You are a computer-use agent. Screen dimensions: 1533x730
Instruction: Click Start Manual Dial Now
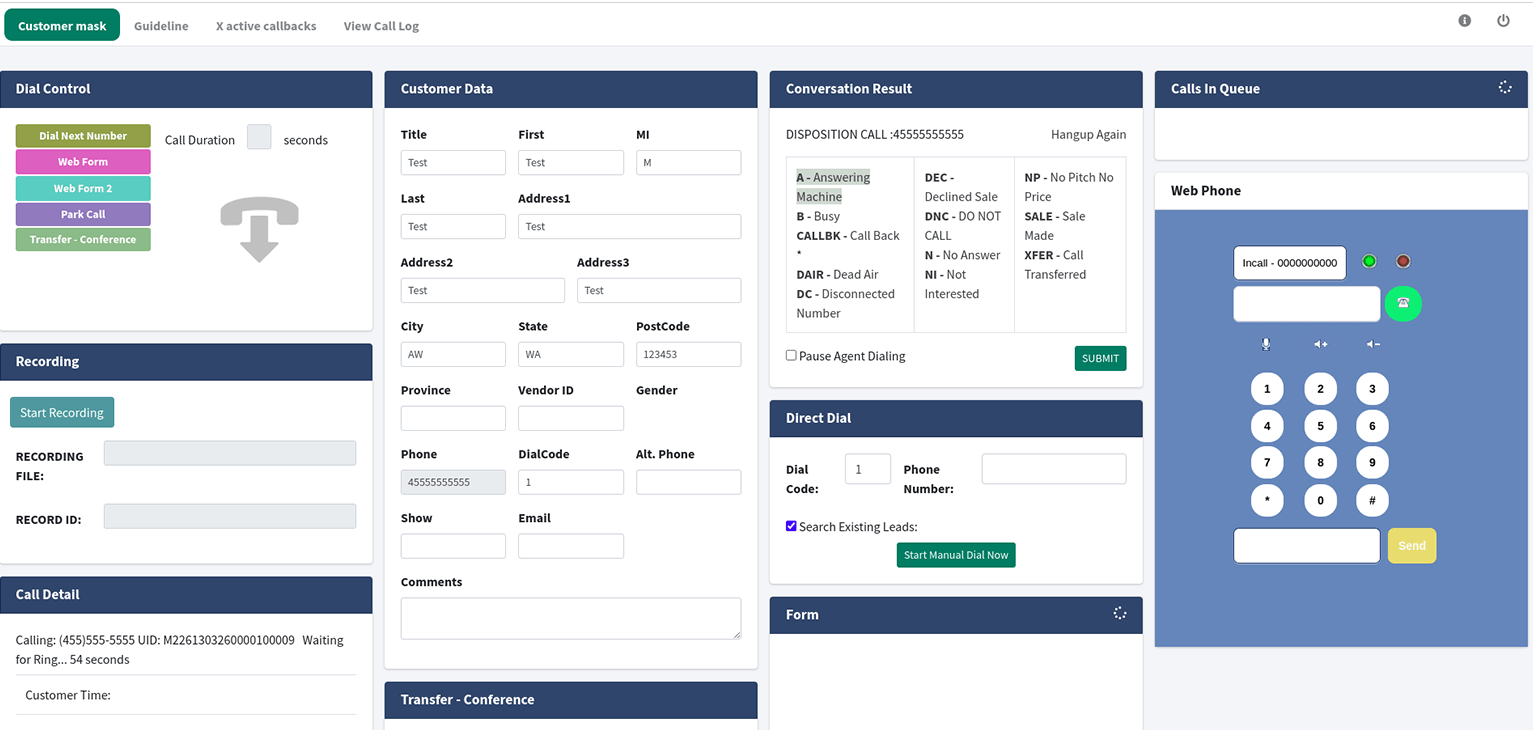(x=956, y=555)
